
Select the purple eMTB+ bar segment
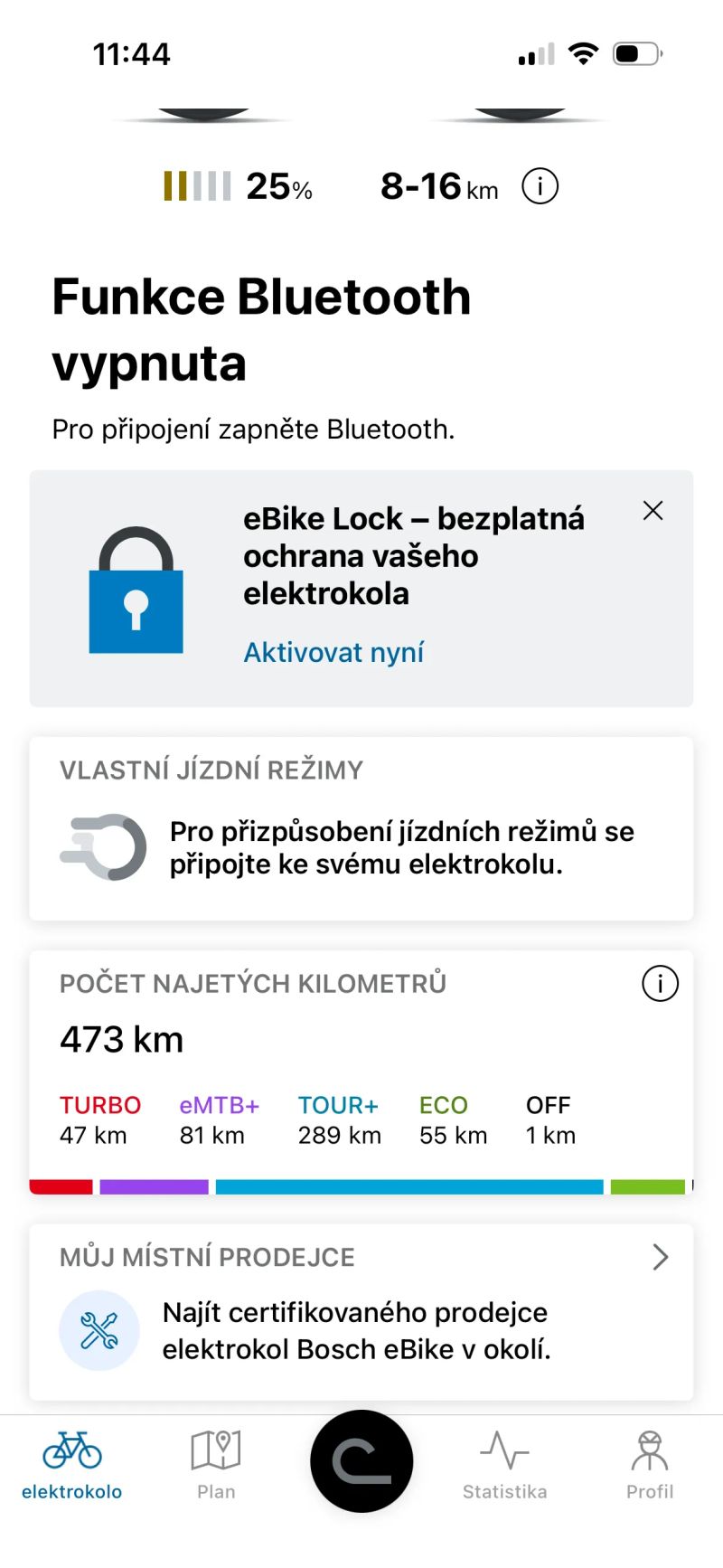(x=154, y=1186)
